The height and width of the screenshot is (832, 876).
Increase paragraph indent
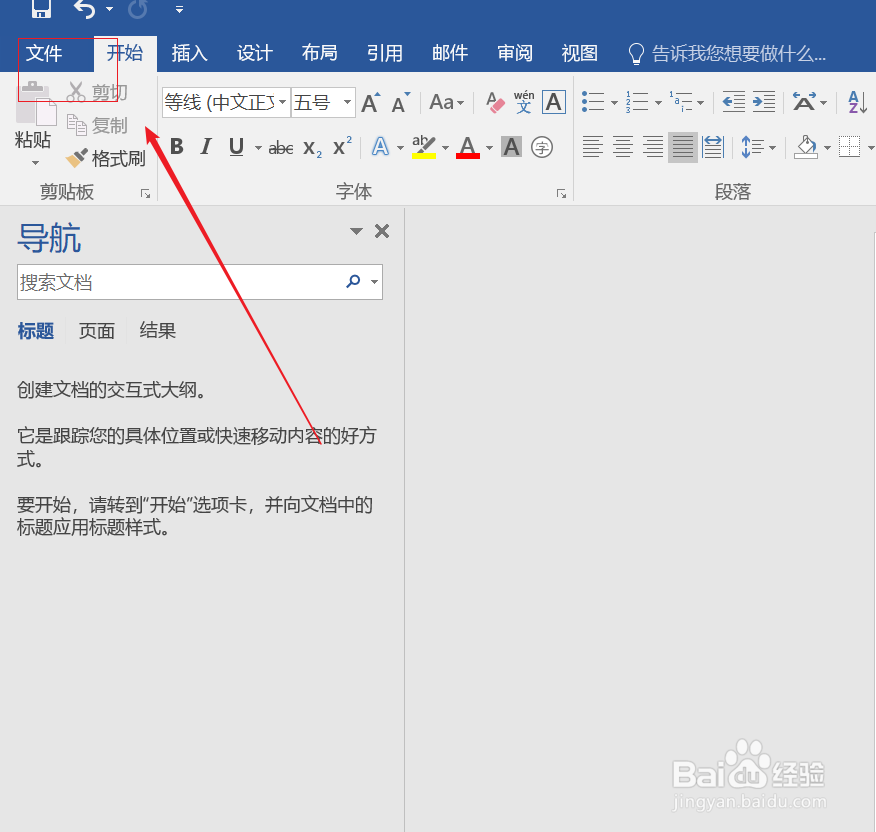[764, 102]
